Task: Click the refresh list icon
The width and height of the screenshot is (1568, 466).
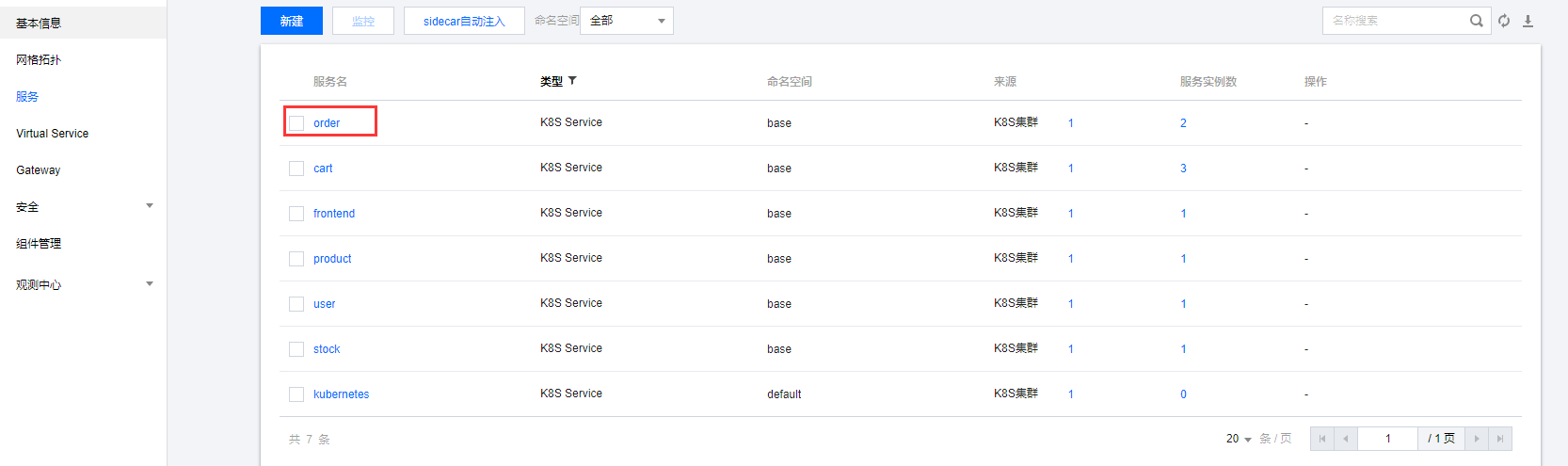Action: [x=1504, y=21]
